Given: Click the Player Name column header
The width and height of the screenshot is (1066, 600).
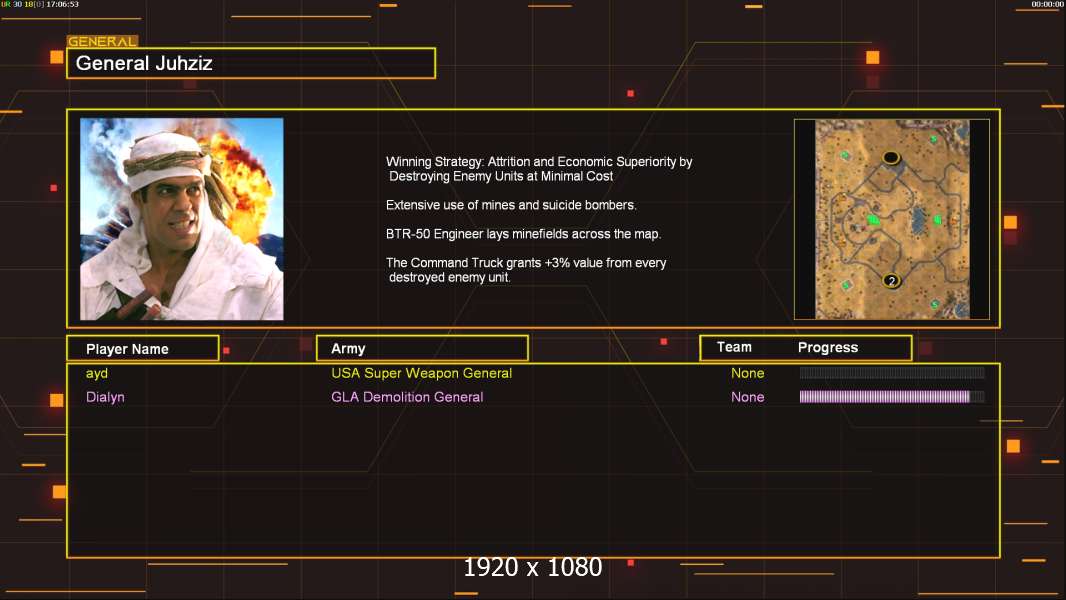Looking at the screenshot, I should (x=143, y=349).
